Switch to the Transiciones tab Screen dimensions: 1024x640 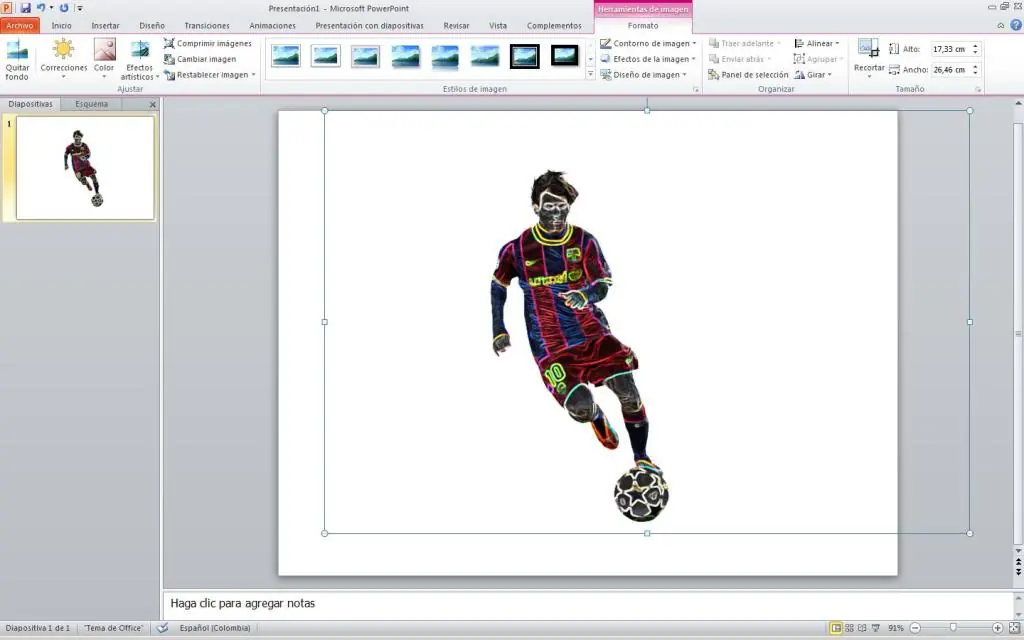click(206, 25)
